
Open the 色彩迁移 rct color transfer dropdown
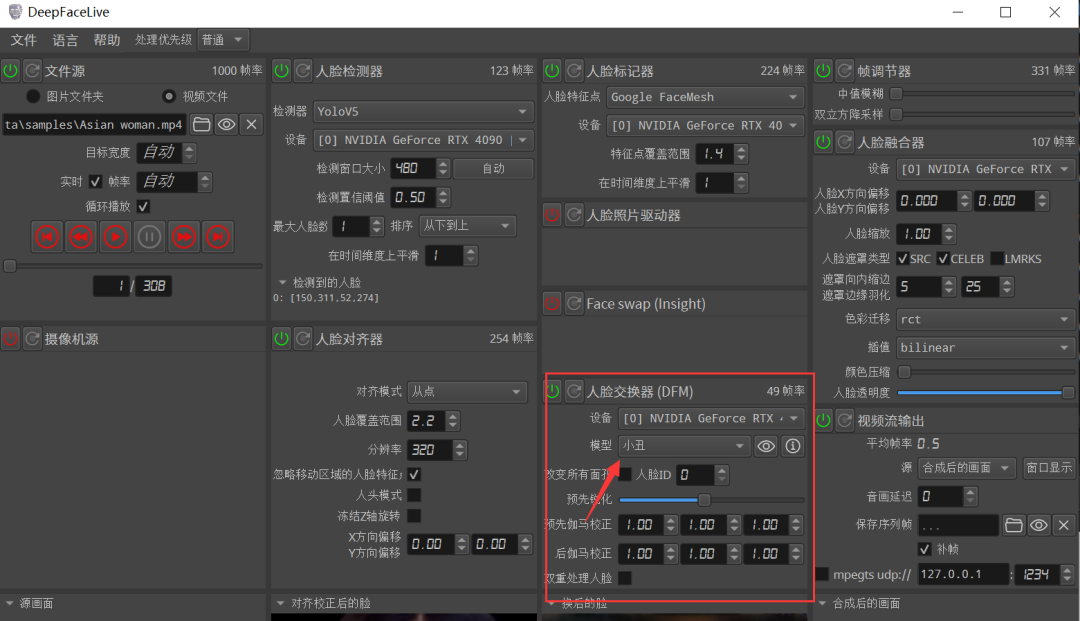click(986, 319)
